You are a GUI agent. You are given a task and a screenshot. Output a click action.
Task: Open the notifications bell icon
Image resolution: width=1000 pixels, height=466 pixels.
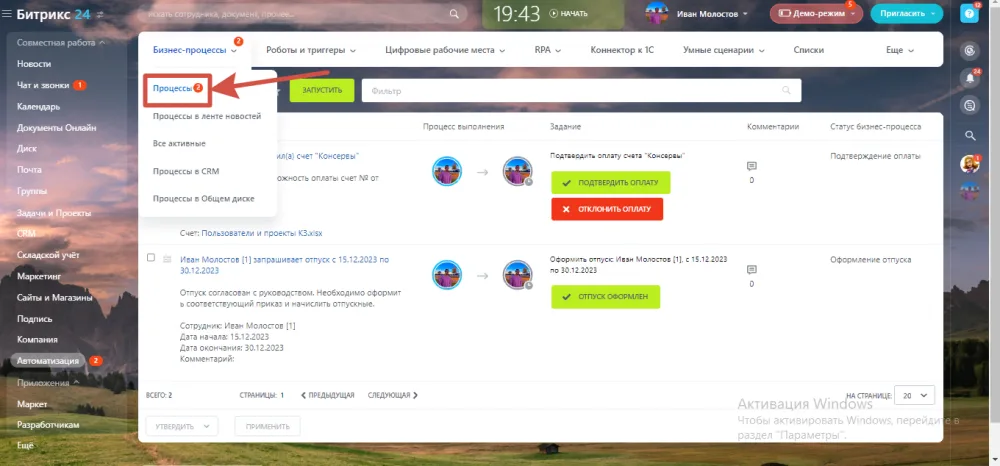[x=969, y=78]
